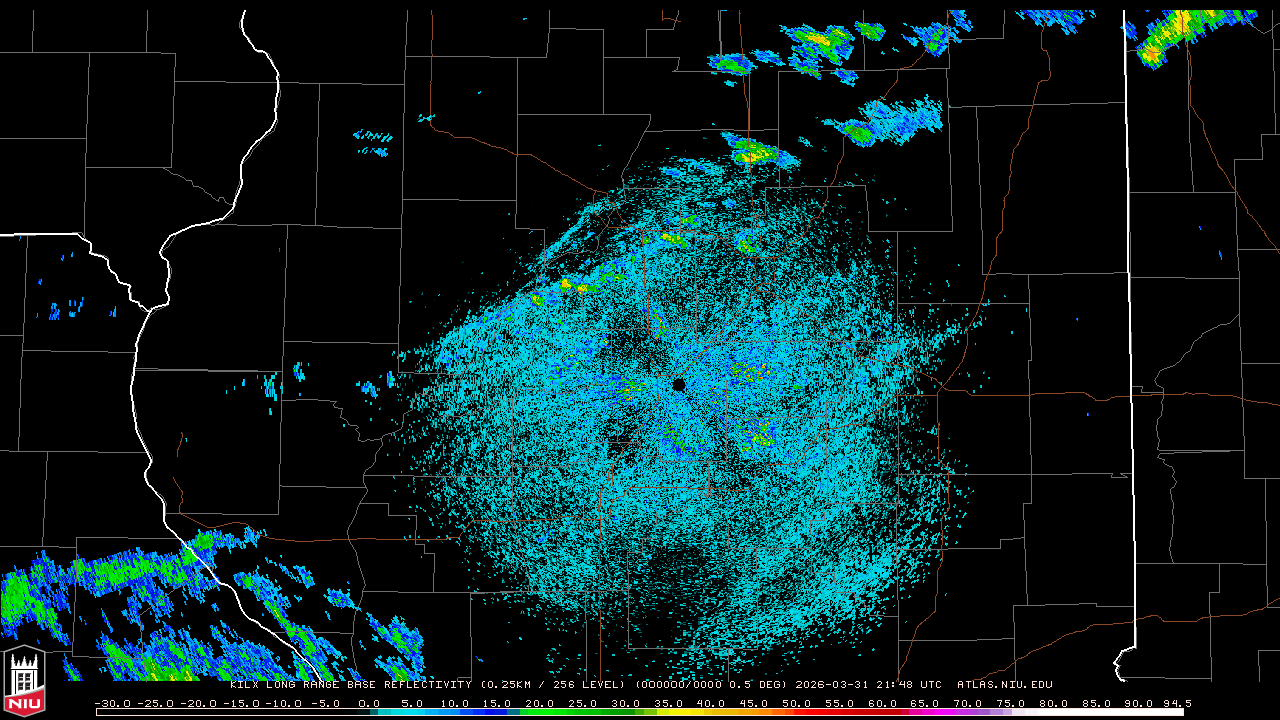Pick the cyan 5.0 dBZ color on scale
Image resolution: width=1280 pixels, height=720 pixels.
click(411, 712)
